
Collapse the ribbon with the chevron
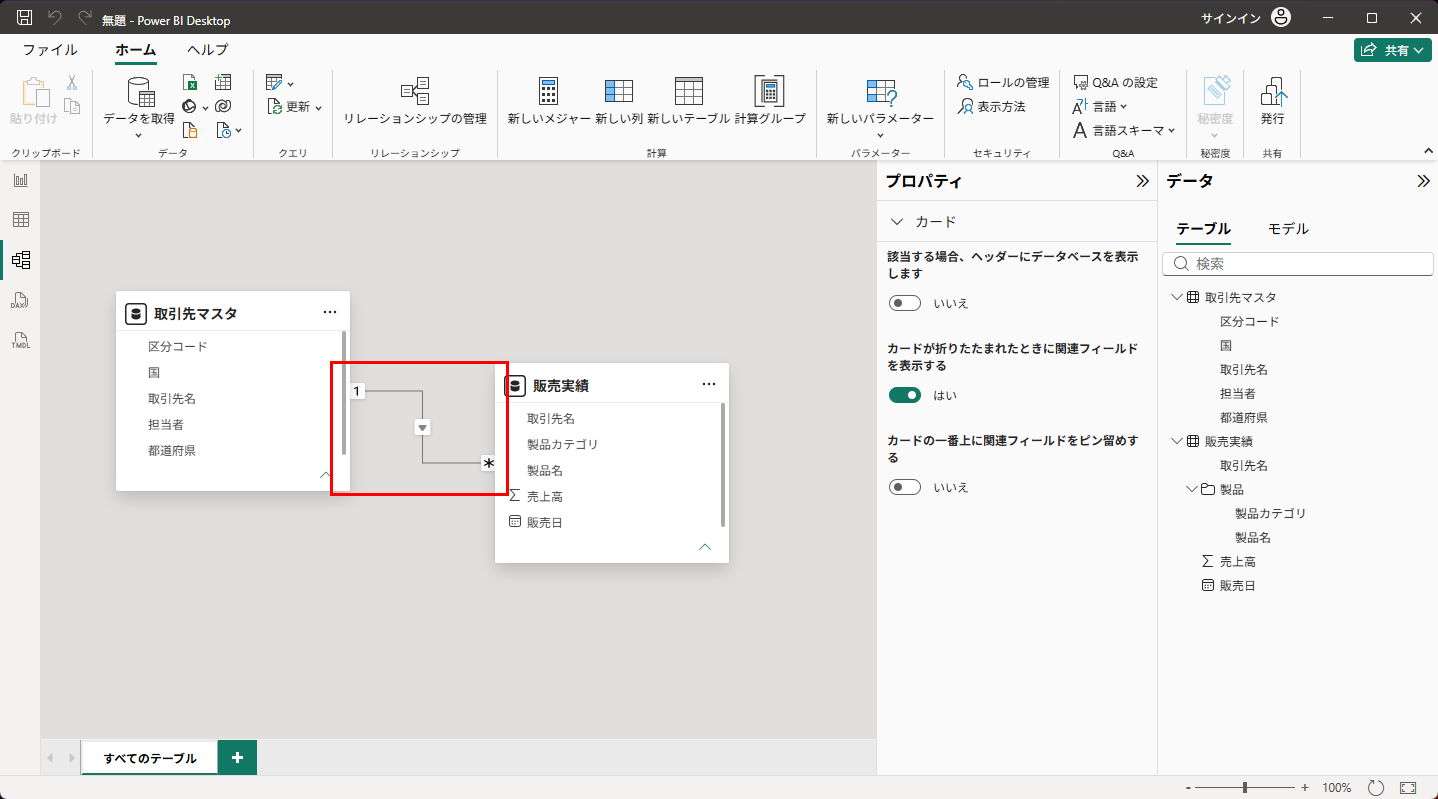1428,150
